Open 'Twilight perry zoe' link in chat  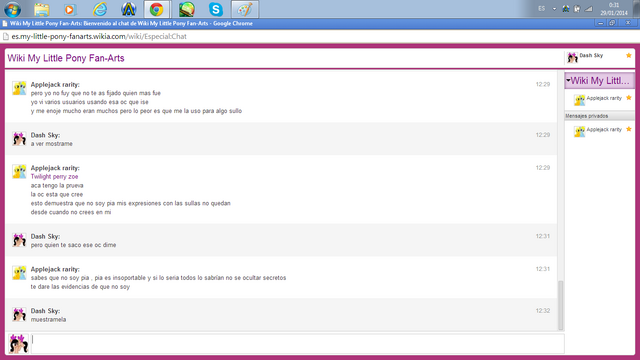[54, 177]
